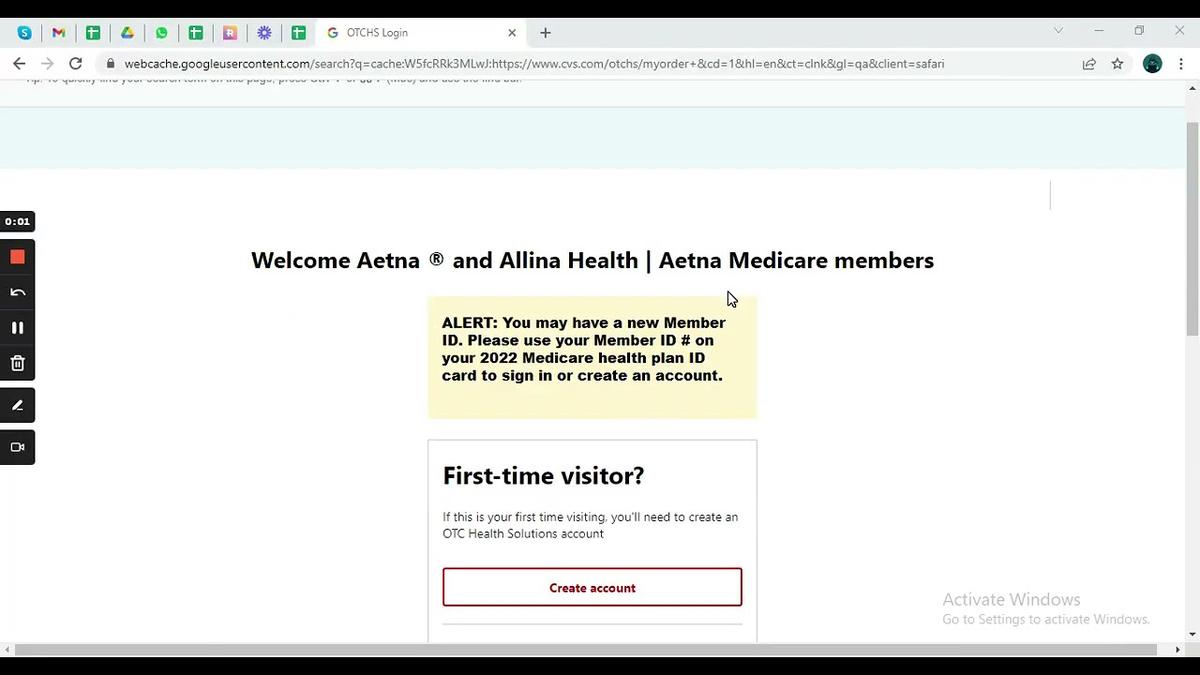Screen dimensions: 1200x675
Task: Close the OTCHS Login tab
Action: (512, 33)
